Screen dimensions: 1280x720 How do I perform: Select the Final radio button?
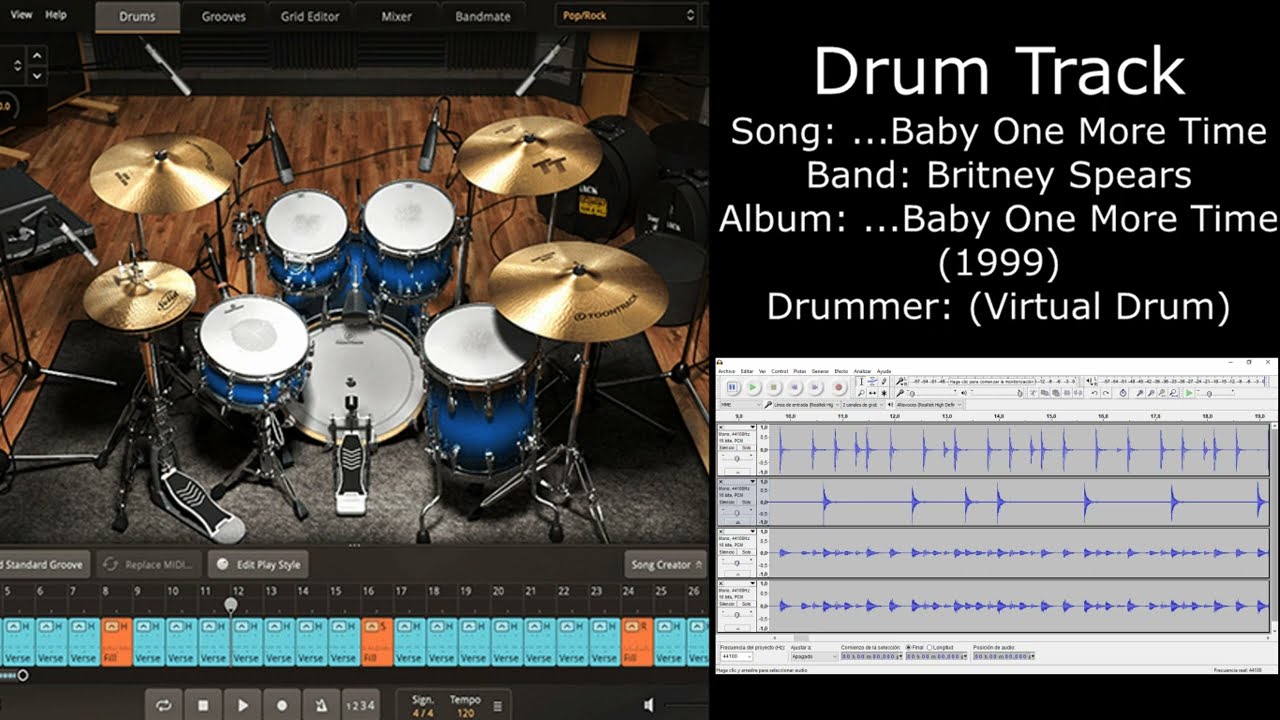coord(908,647)
